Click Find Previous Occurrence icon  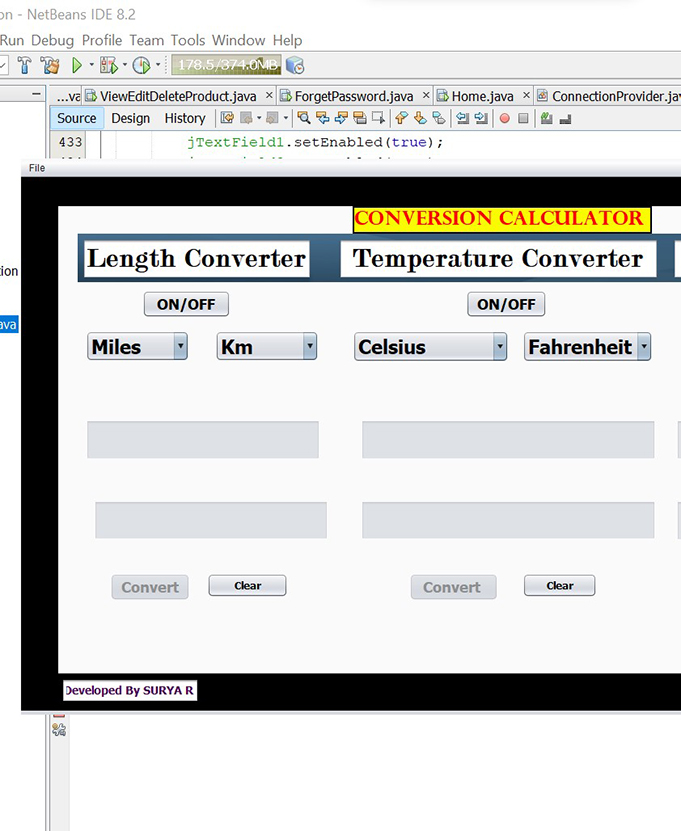(x=322, y=118)
